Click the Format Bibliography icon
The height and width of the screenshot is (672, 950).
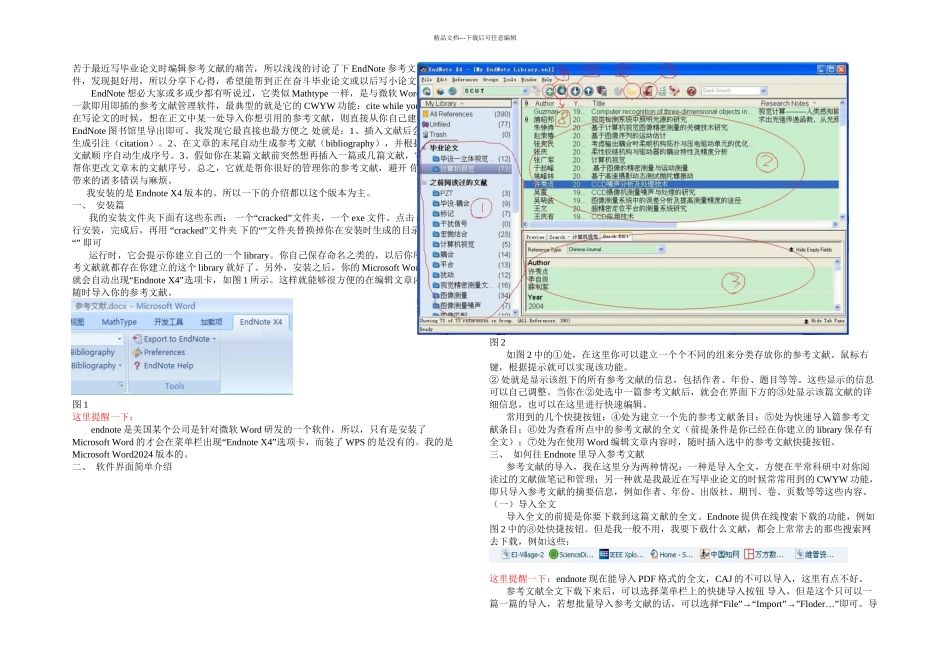pos(662,91)
